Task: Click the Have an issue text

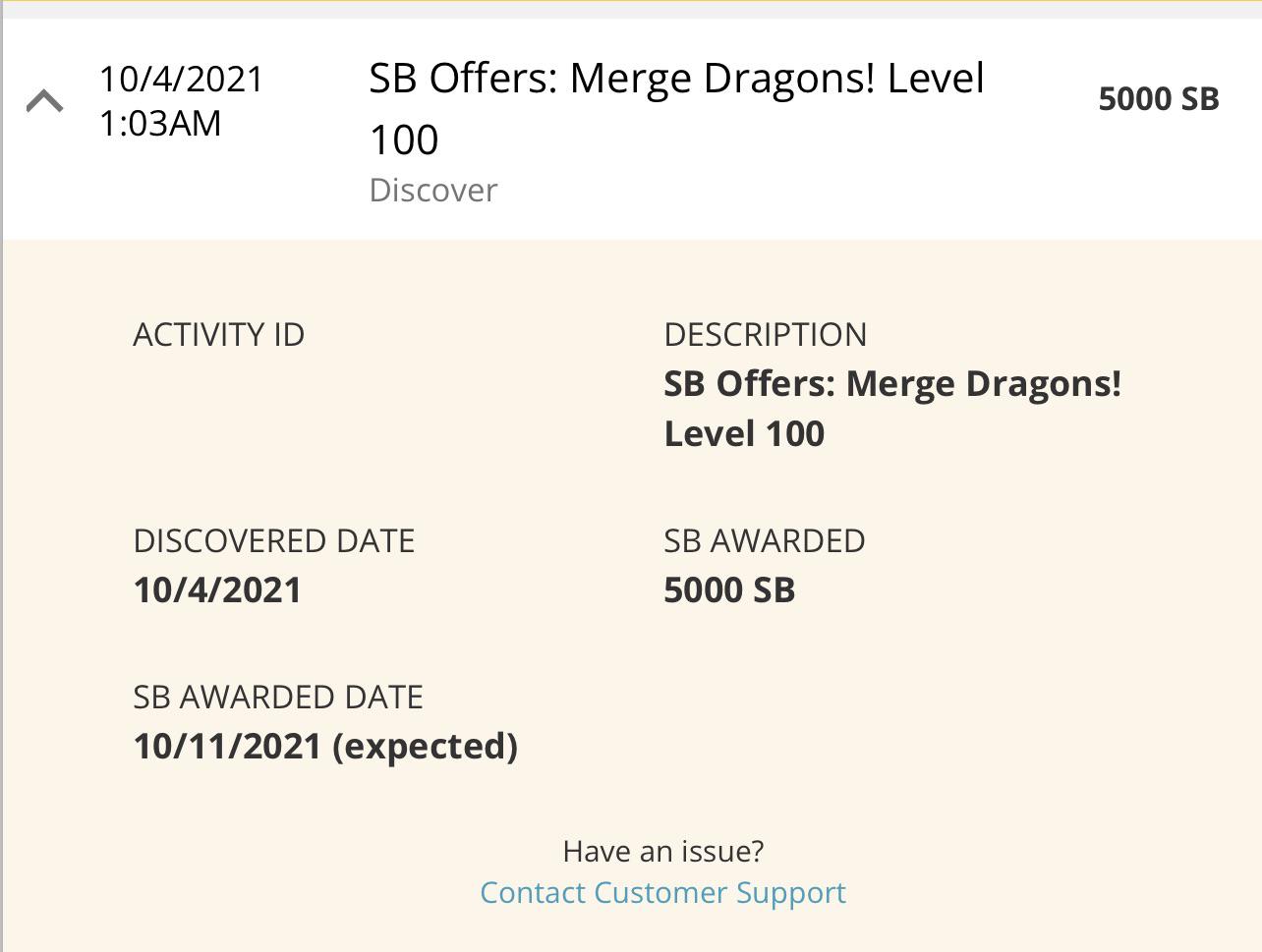Action: point(662,851)
